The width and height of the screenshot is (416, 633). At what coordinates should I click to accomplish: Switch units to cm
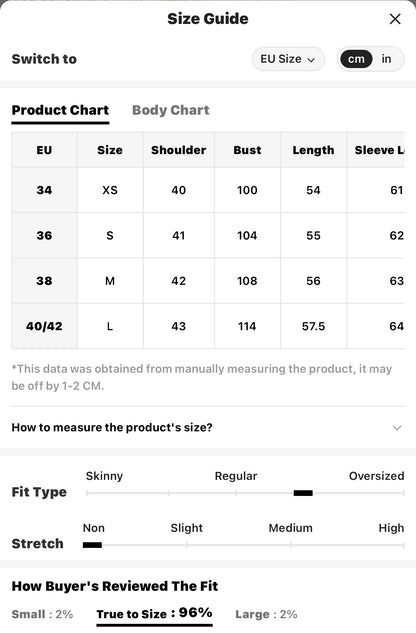point(356,59)
